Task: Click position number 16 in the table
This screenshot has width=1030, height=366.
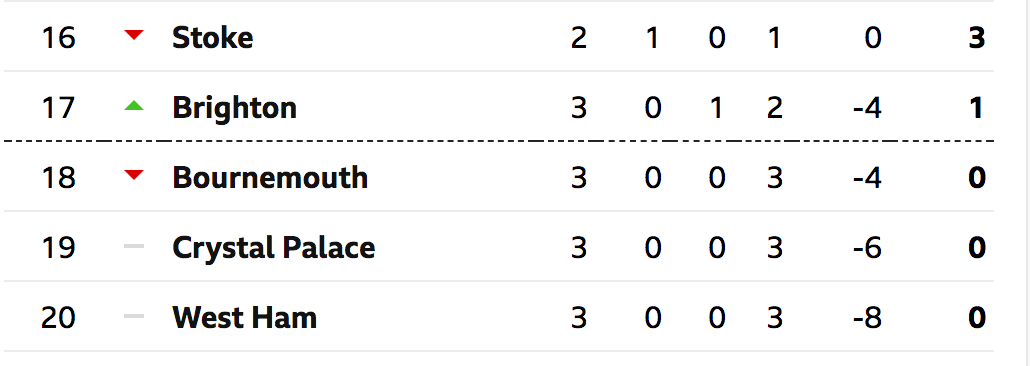Action: click(58, 38)
